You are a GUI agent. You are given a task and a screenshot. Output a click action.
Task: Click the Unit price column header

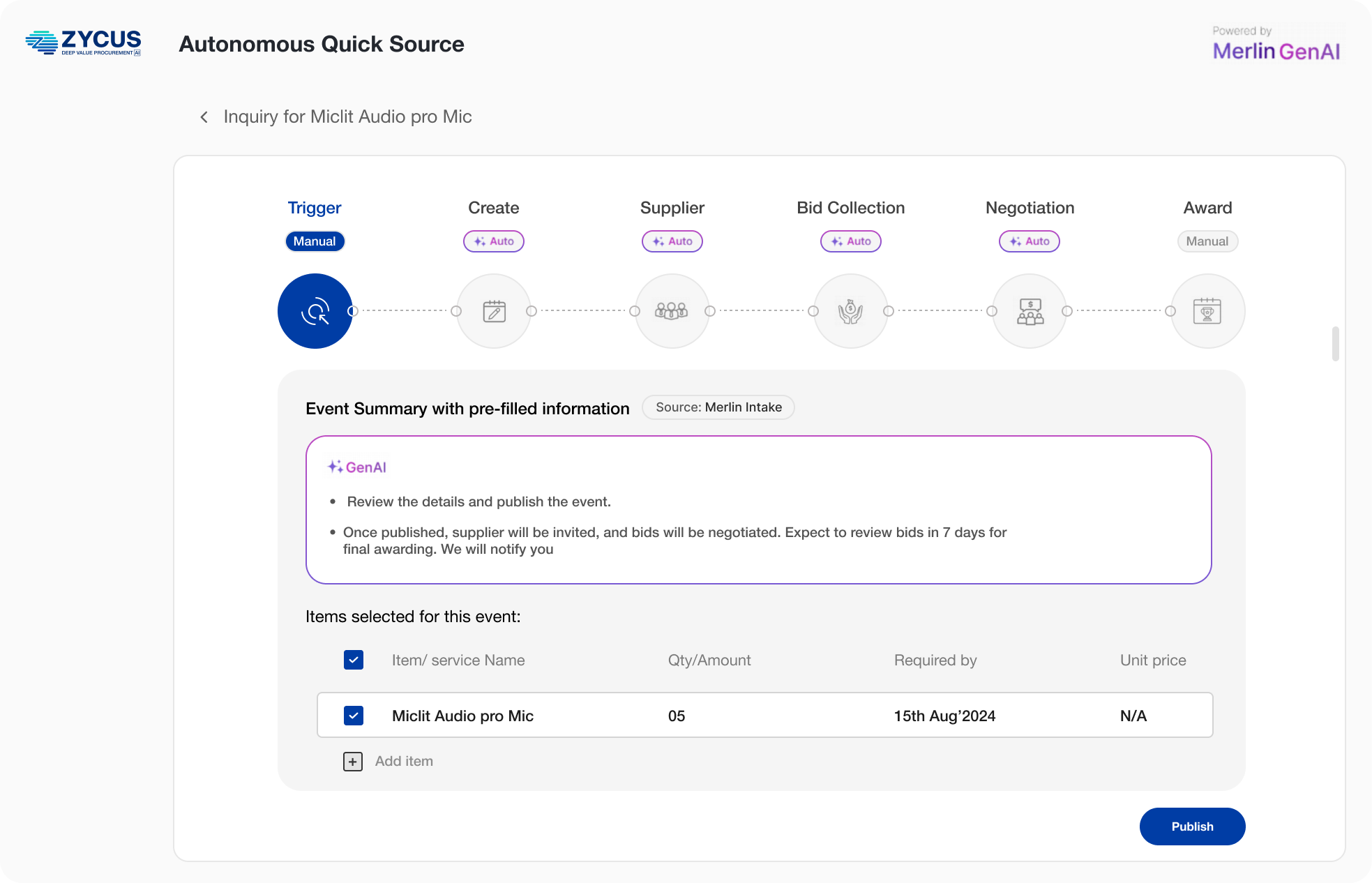pos(1153,661)
